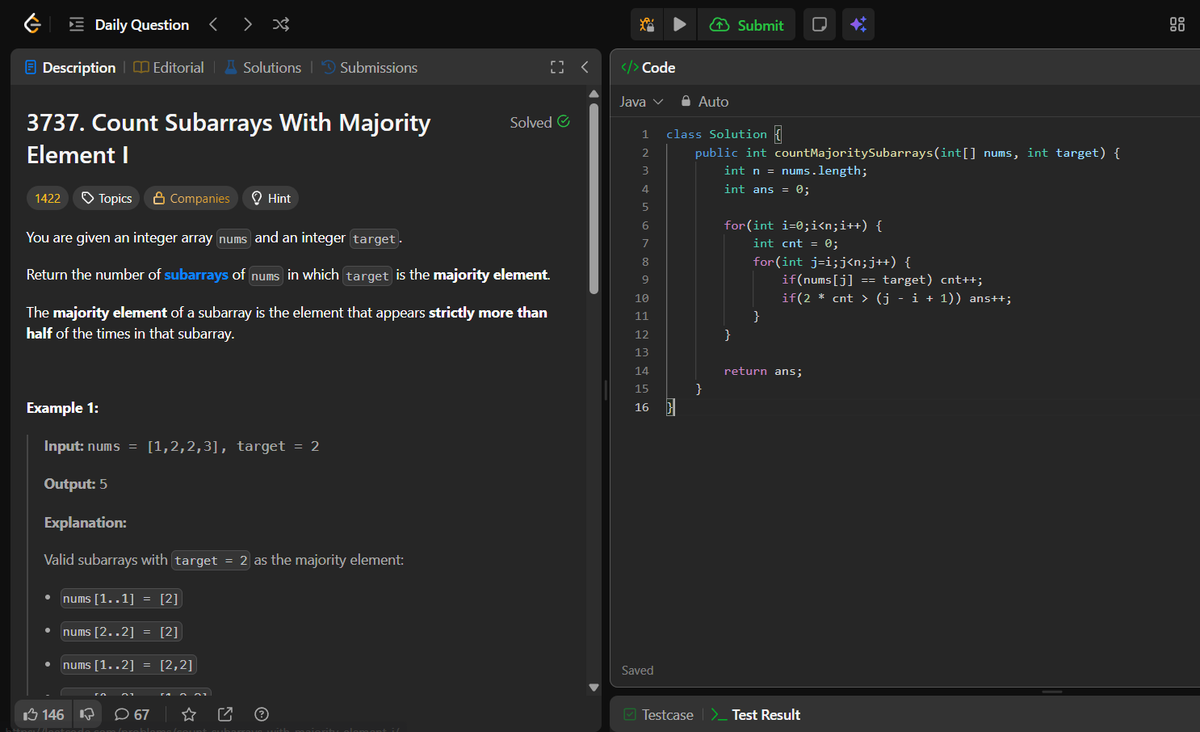Image resolution: width=1200 pixels, height=732 pixels.
Task: Click the 'return ans;' code line
Action: tap(763, 371)
